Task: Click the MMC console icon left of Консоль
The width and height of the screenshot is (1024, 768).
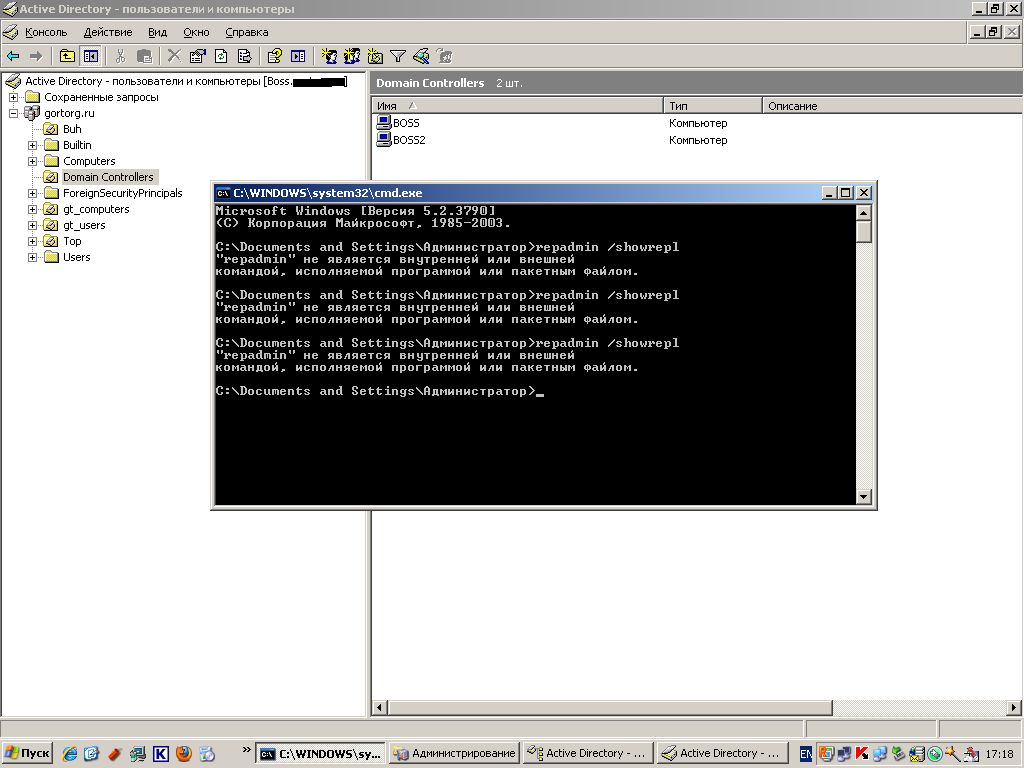Action: pos(10,32)
